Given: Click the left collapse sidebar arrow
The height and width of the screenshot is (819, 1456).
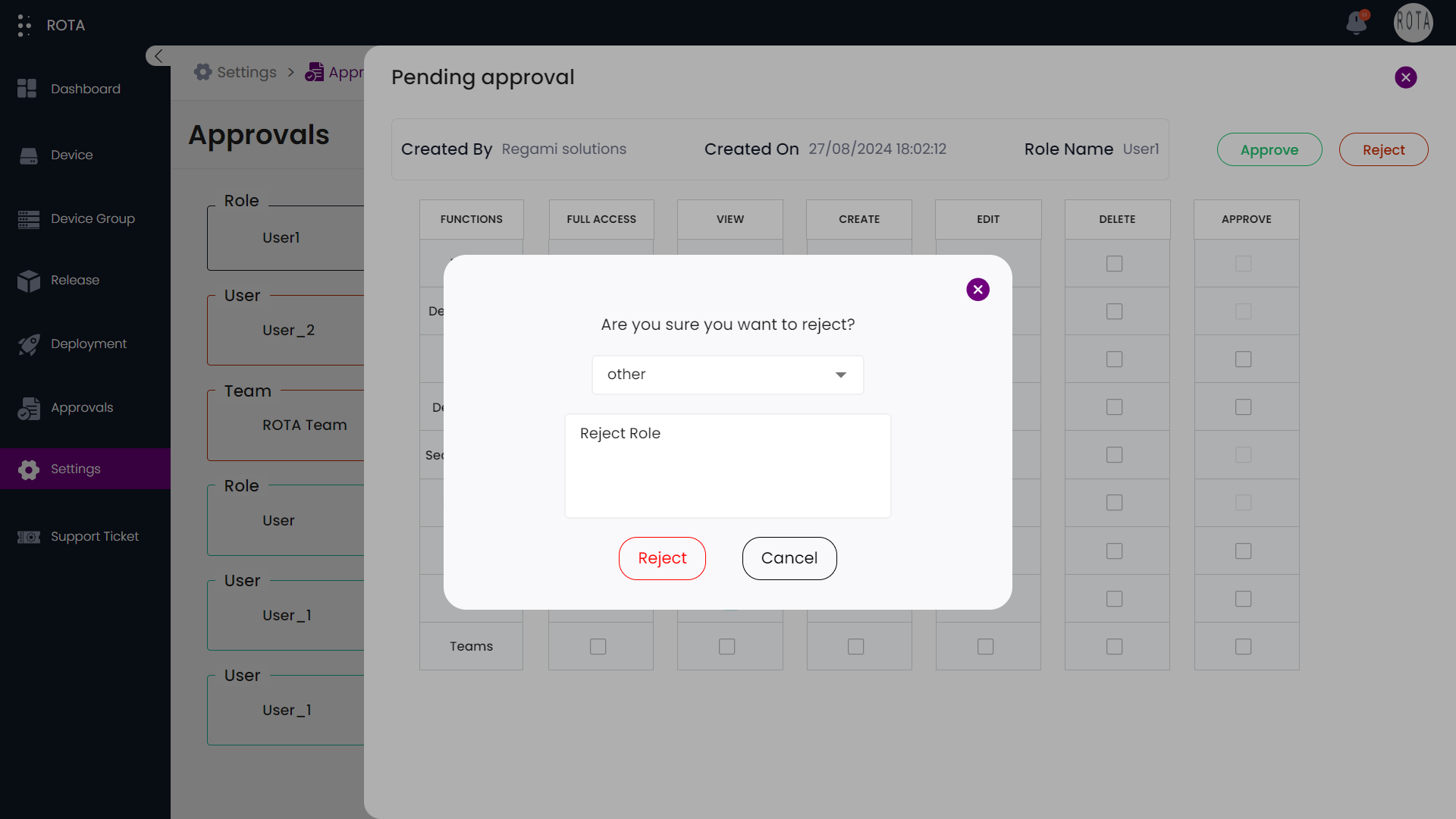Looking at the screenshot, I should (158, 56).
